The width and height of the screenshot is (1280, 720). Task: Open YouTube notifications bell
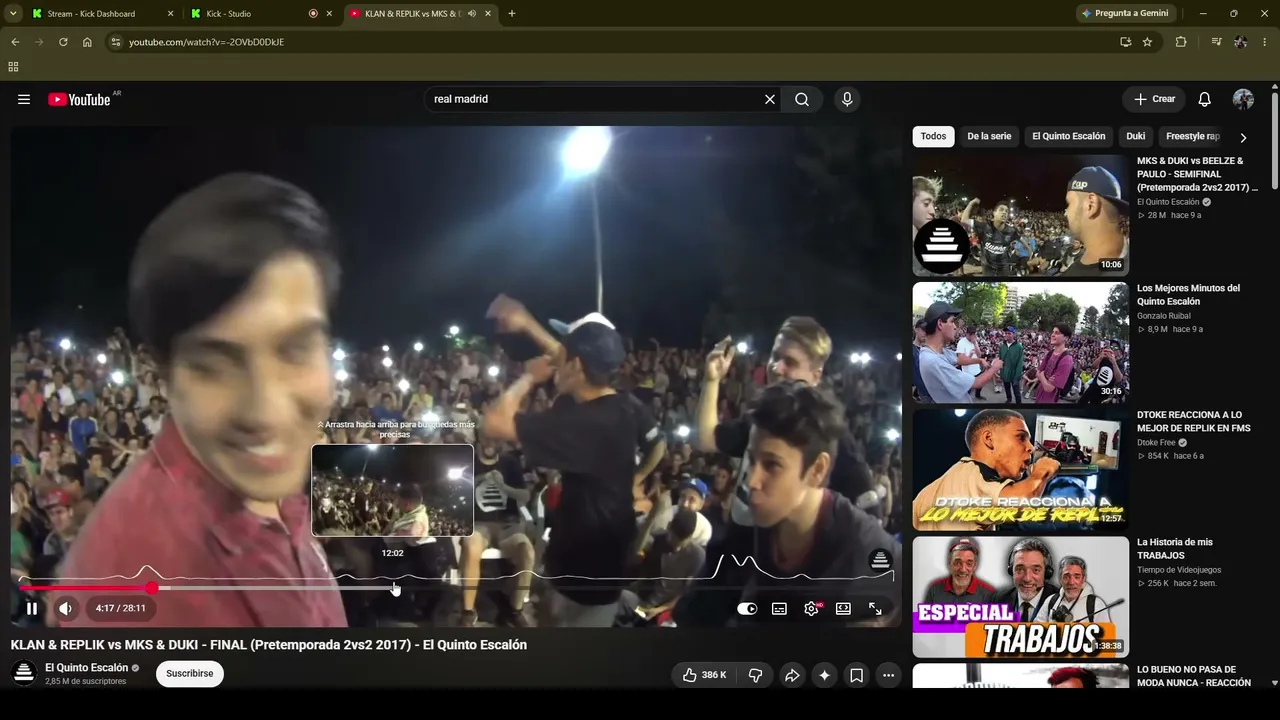click(1204, 99)
